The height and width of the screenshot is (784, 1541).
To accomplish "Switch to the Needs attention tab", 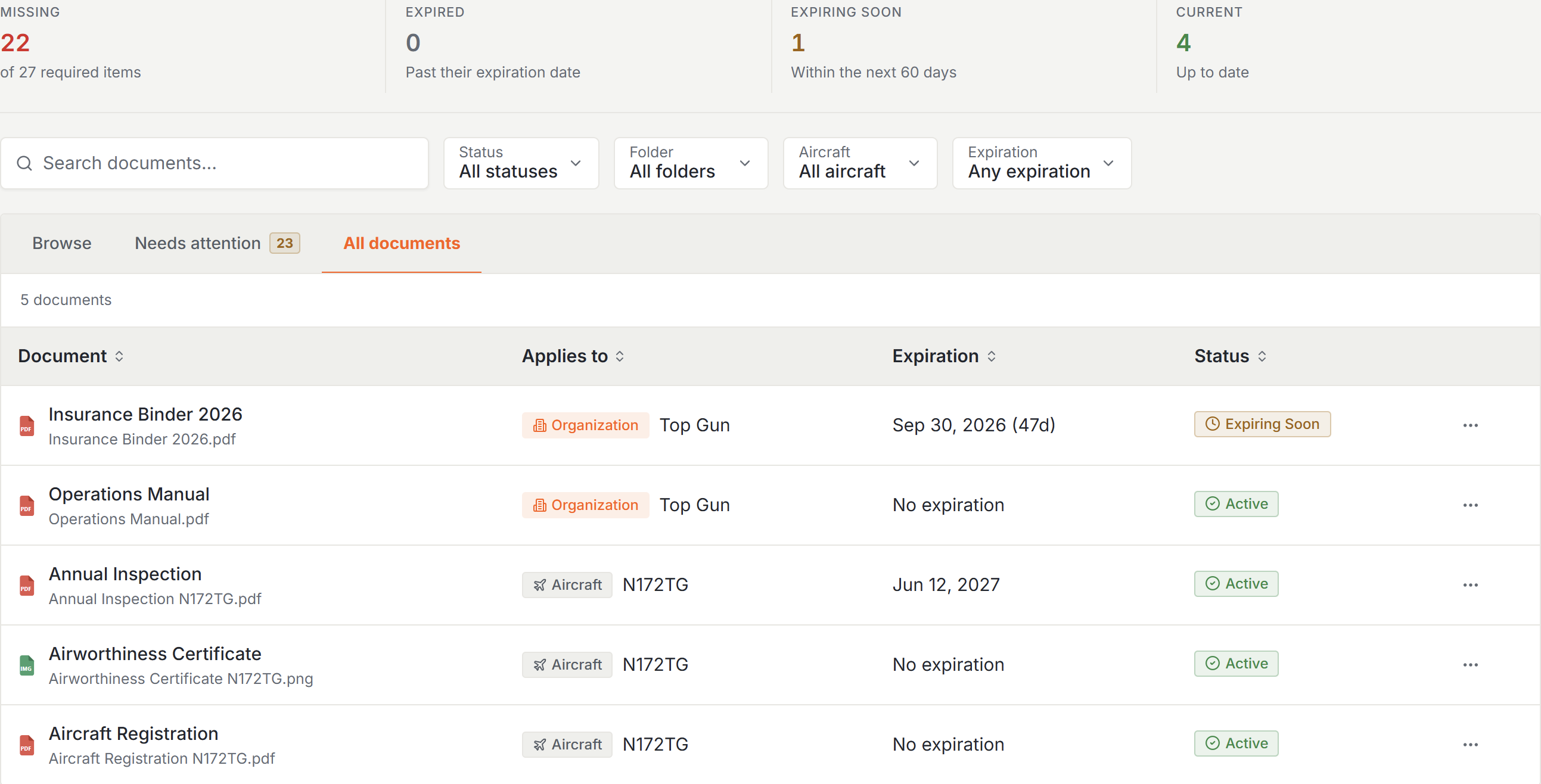I will coord(216,244).
